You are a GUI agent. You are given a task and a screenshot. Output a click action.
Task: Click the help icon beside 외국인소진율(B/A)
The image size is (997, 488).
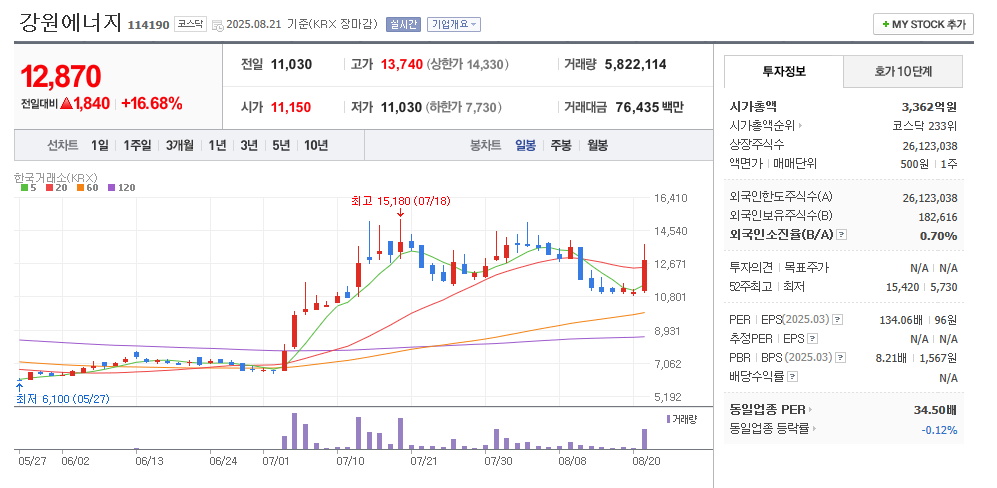pos(841,235)
